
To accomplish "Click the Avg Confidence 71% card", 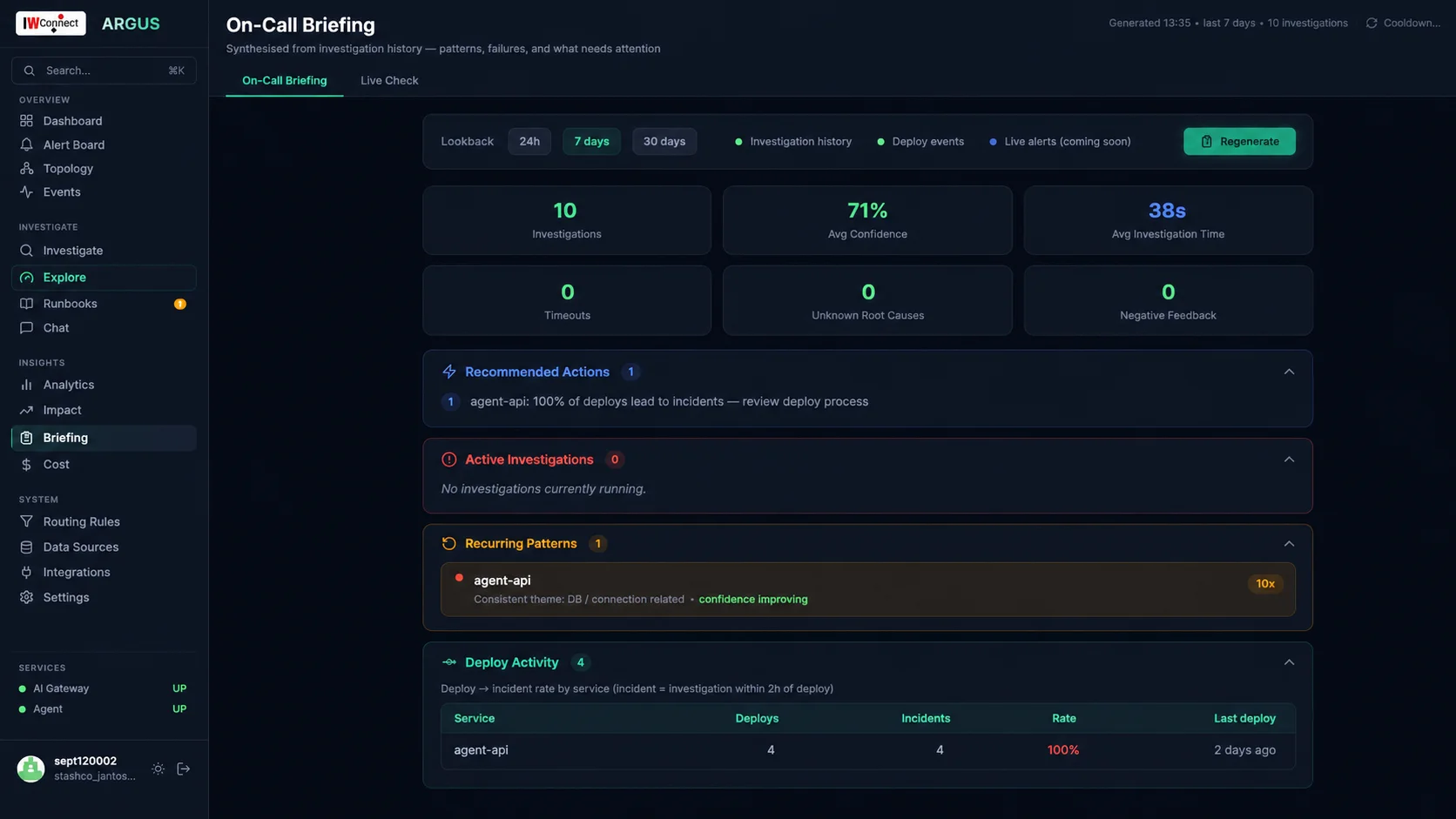I will pos(867,220).
